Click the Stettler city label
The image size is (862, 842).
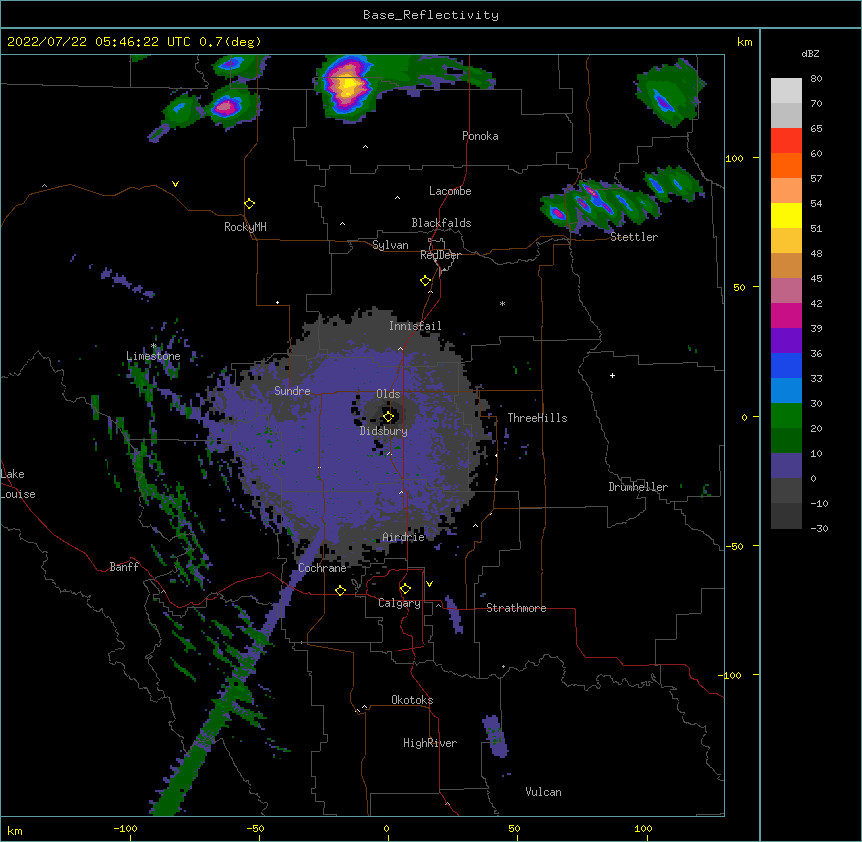[634, 237]
